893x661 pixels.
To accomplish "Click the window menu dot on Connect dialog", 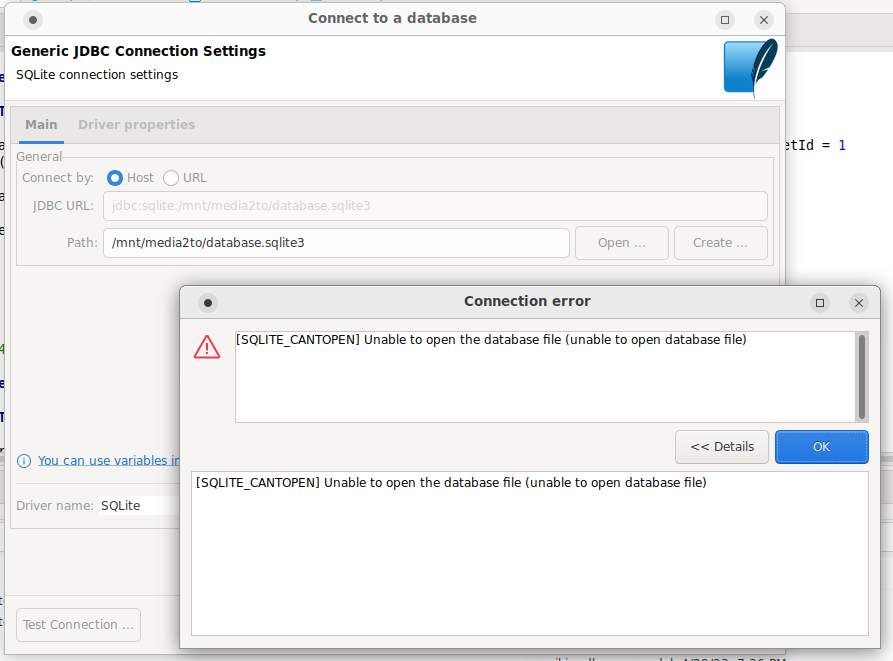I will point(33,19).
